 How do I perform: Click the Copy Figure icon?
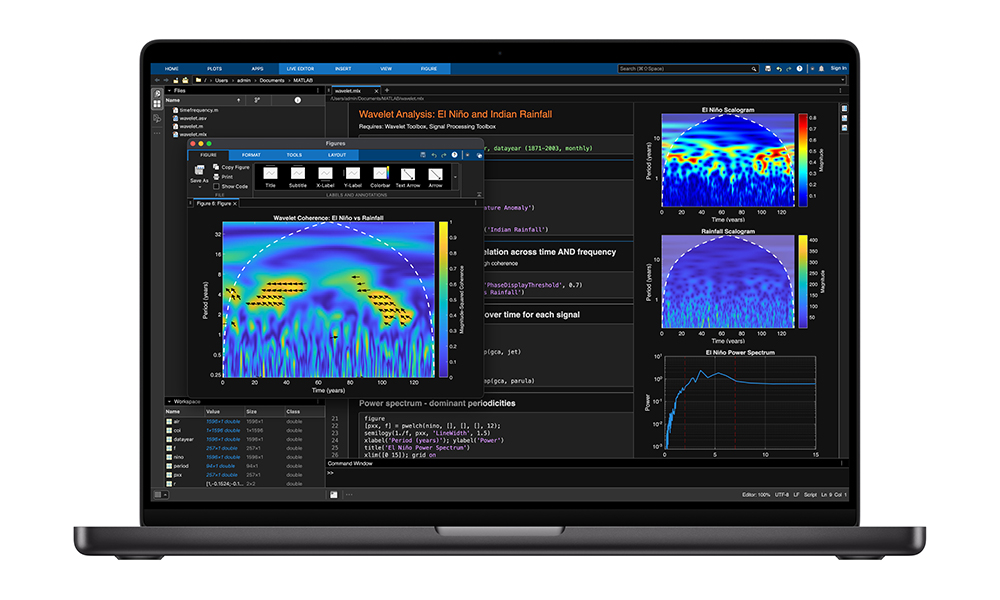(x=216, y=167)
